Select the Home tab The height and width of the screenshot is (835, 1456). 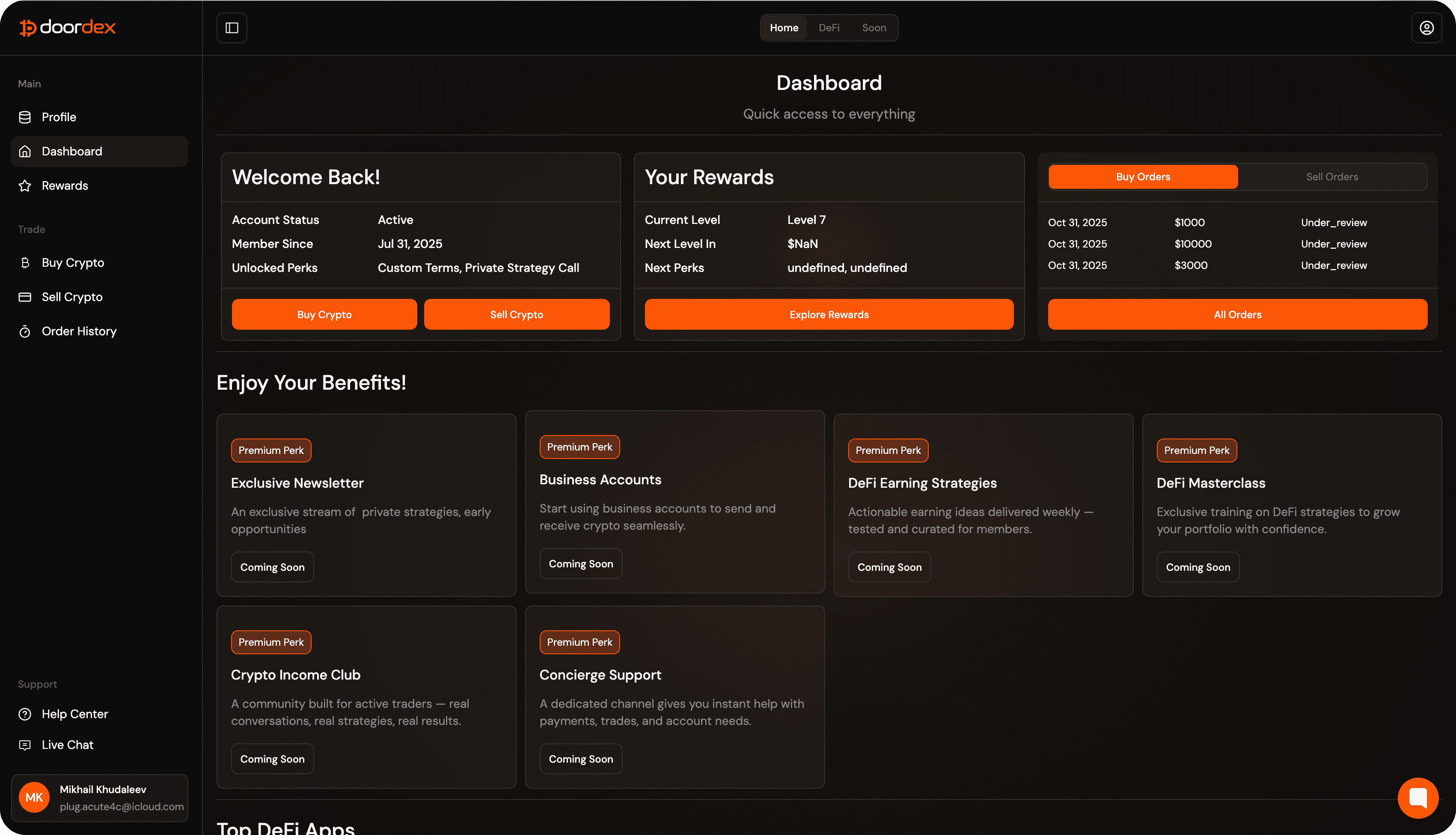coord(783,27)
